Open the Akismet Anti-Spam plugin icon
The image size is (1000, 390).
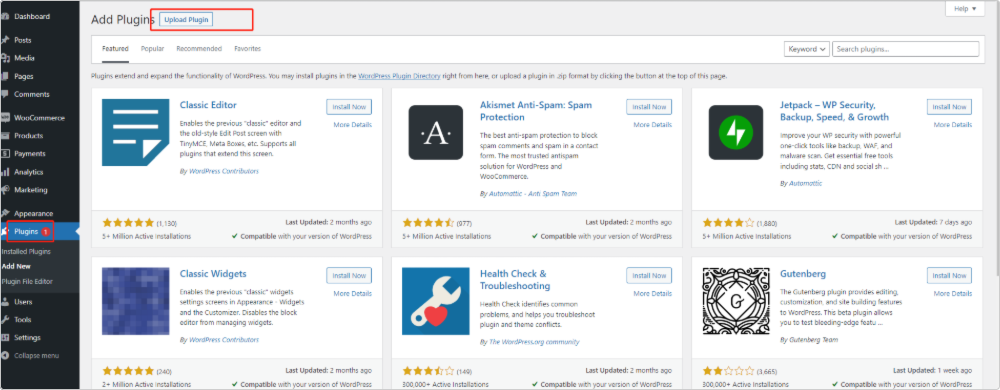436,133
